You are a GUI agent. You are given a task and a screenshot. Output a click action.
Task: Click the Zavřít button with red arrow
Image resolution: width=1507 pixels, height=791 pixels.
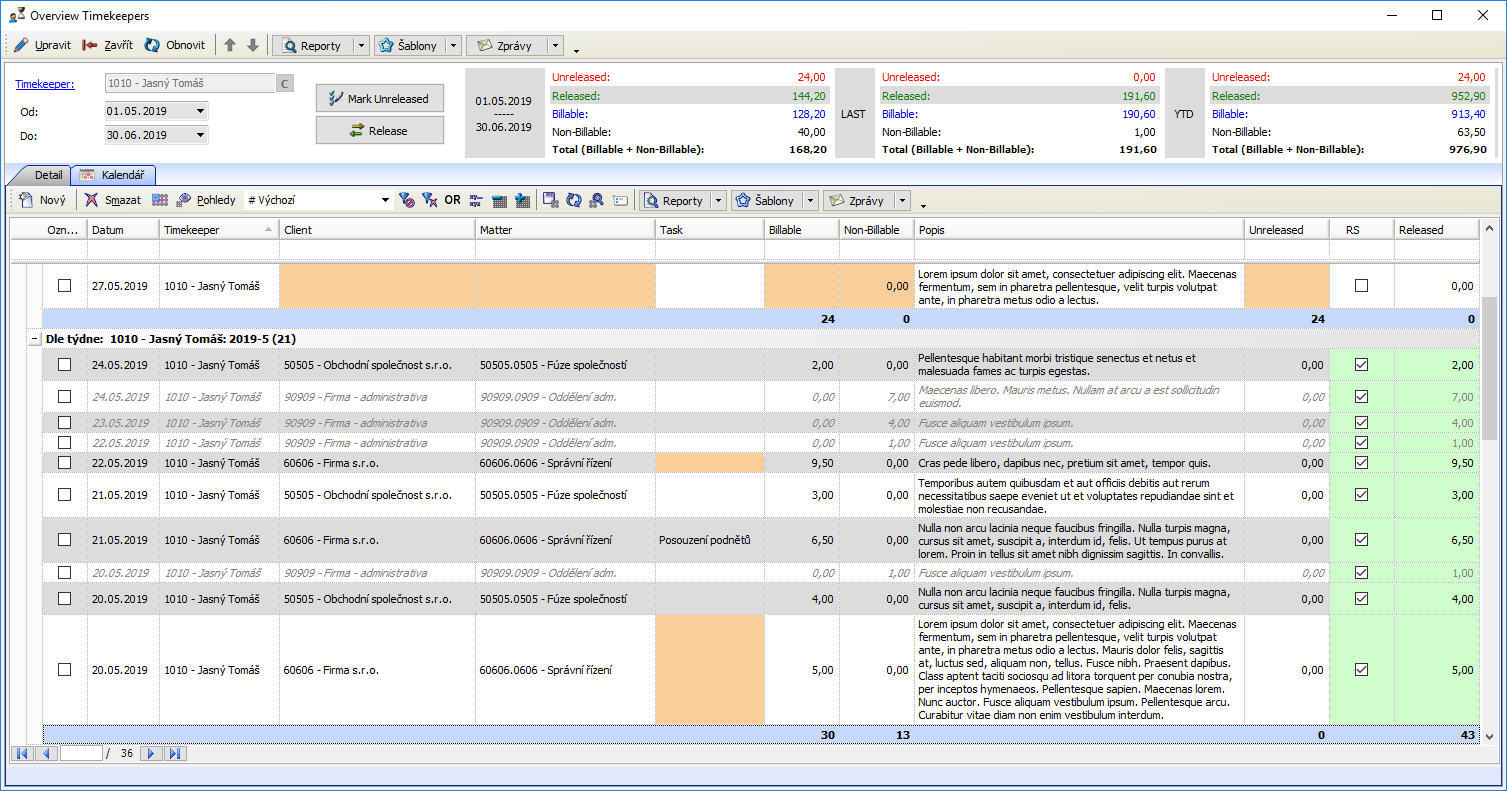107,45
